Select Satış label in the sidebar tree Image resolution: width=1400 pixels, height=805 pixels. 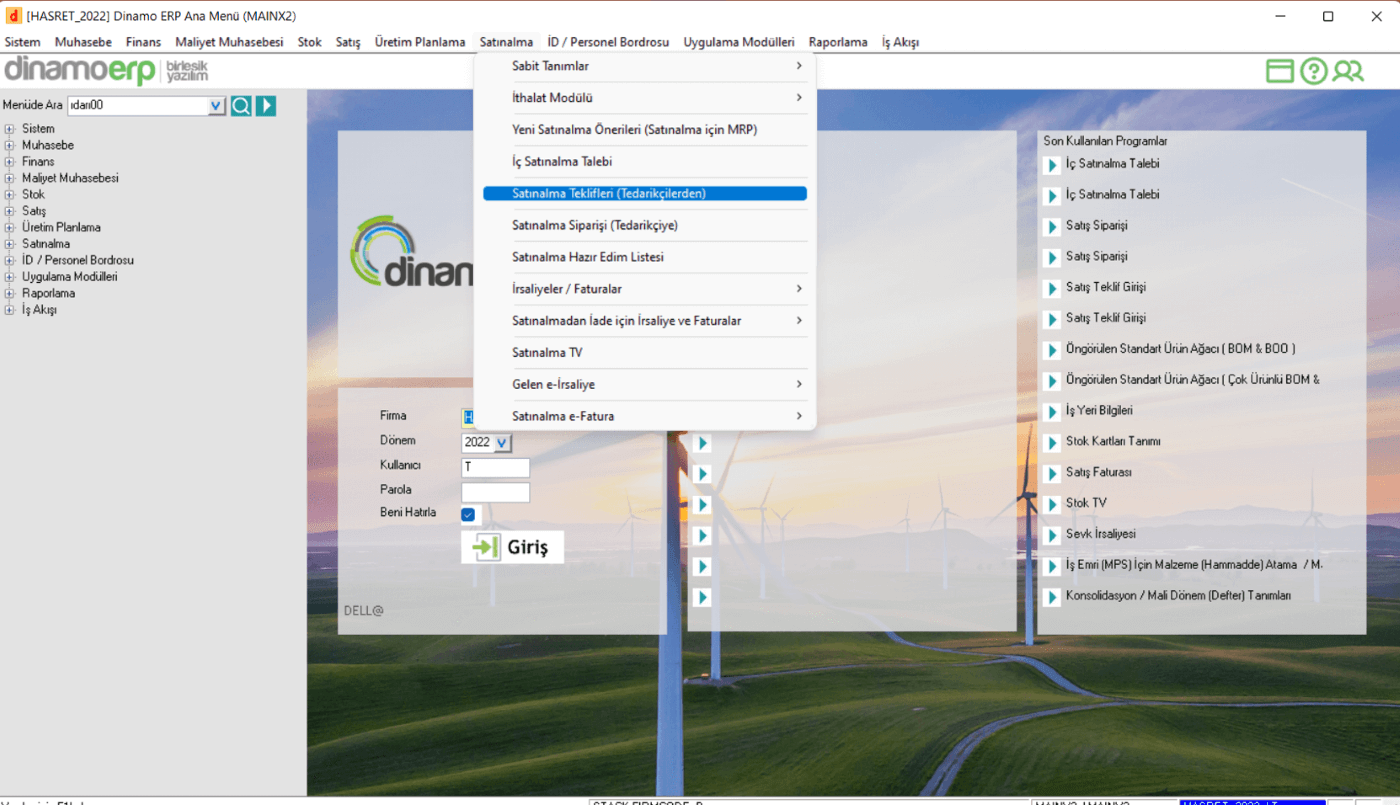tap(34, 211)
